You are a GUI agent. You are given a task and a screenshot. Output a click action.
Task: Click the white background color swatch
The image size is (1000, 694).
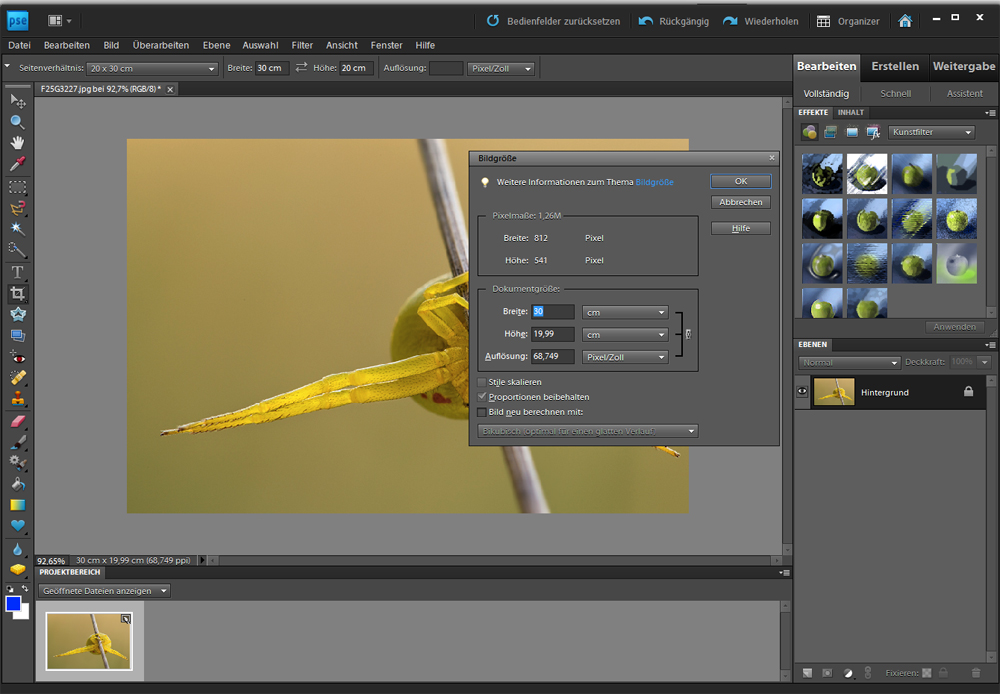[x=24, y=614]
